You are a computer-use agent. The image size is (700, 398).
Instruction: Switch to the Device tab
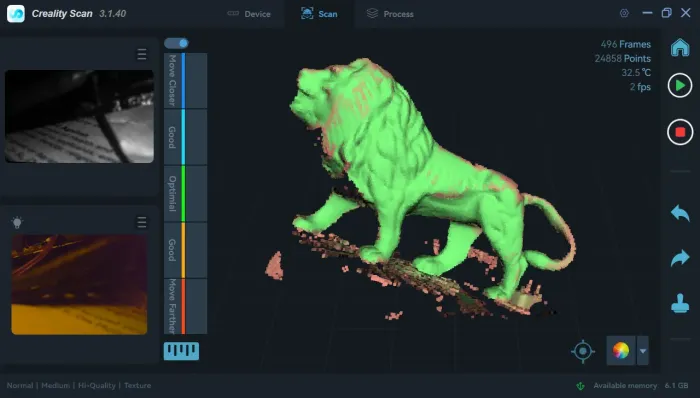pyautogui.click(x=249, y=14)
